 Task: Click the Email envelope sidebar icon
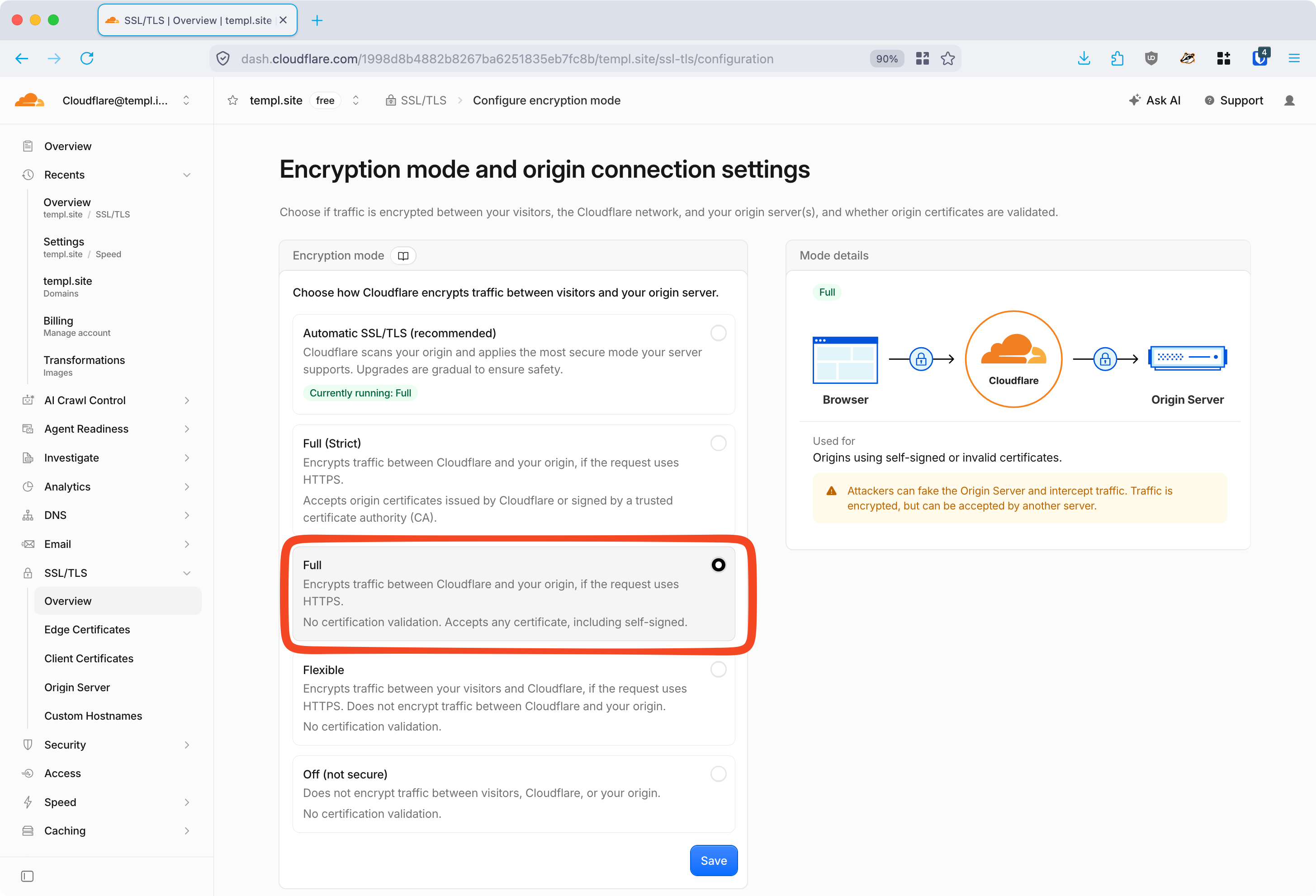coord(28,544)
